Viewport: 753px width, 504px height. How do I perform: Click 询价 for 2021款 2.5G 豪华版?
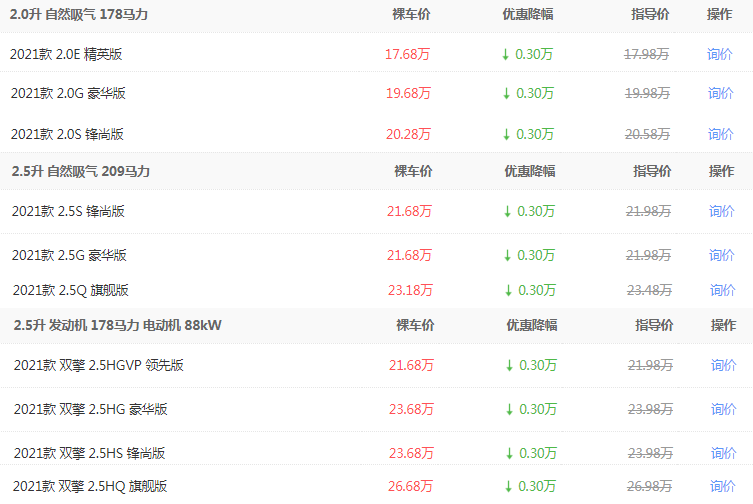[x=722, y=255]
